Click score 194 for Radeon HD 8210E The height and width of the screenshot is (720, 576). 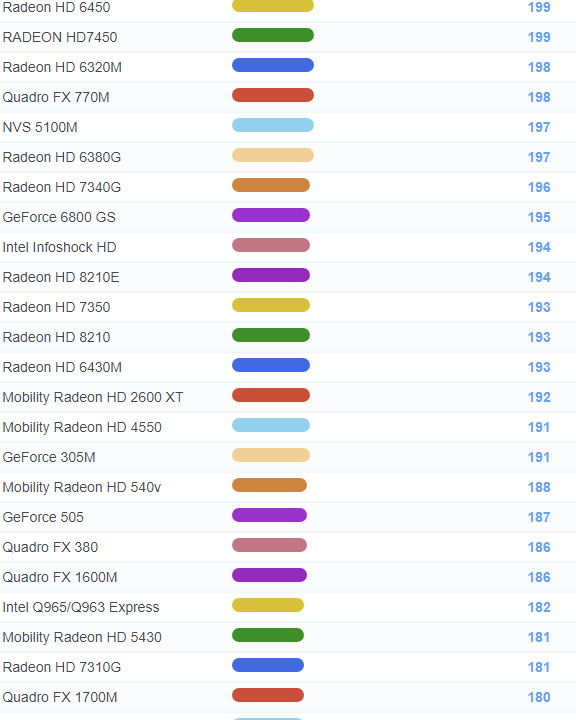point(539,277)
